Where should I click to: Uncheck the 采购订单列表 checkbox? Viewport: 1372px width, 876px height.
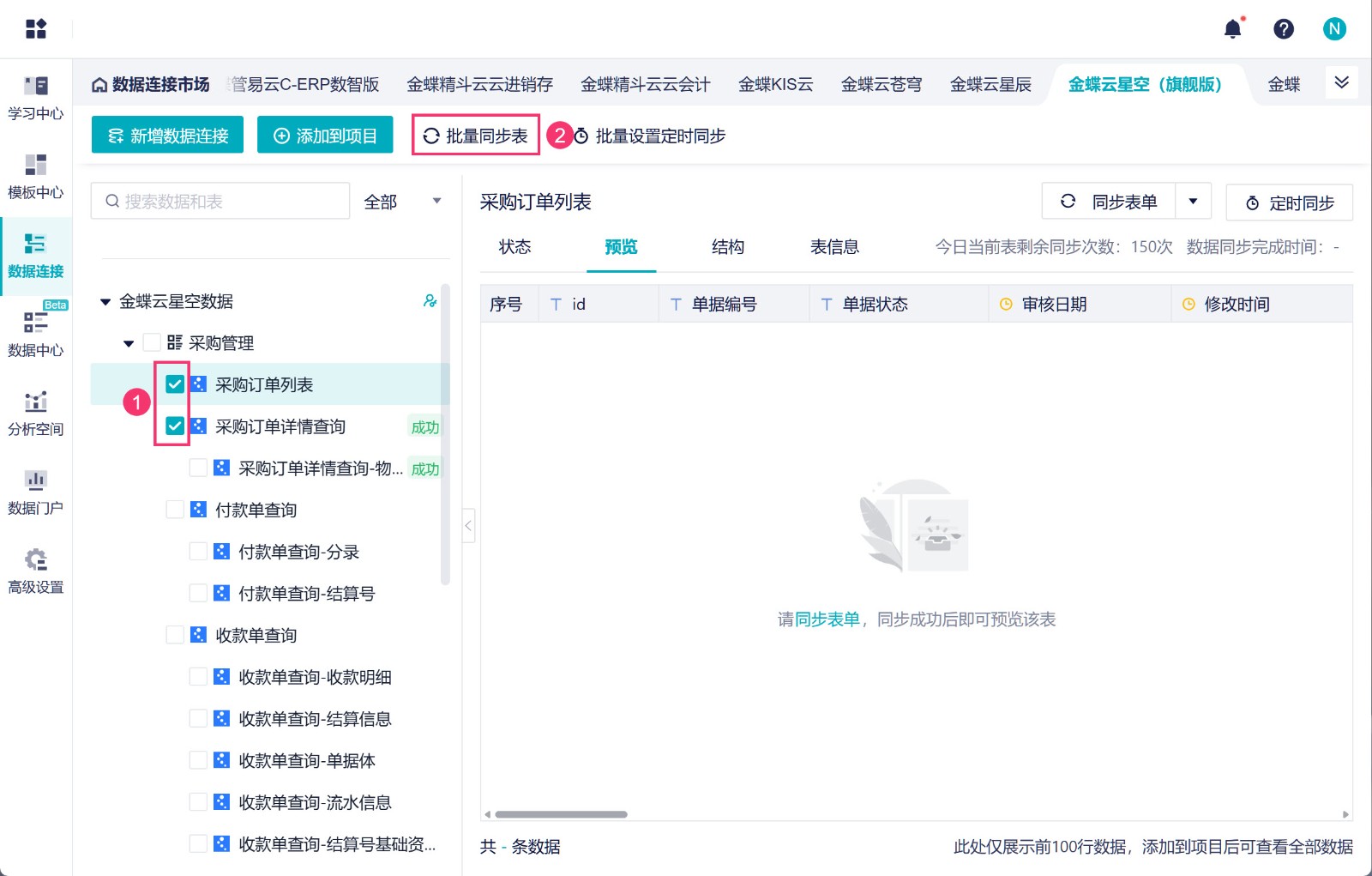tap(175, 384)
